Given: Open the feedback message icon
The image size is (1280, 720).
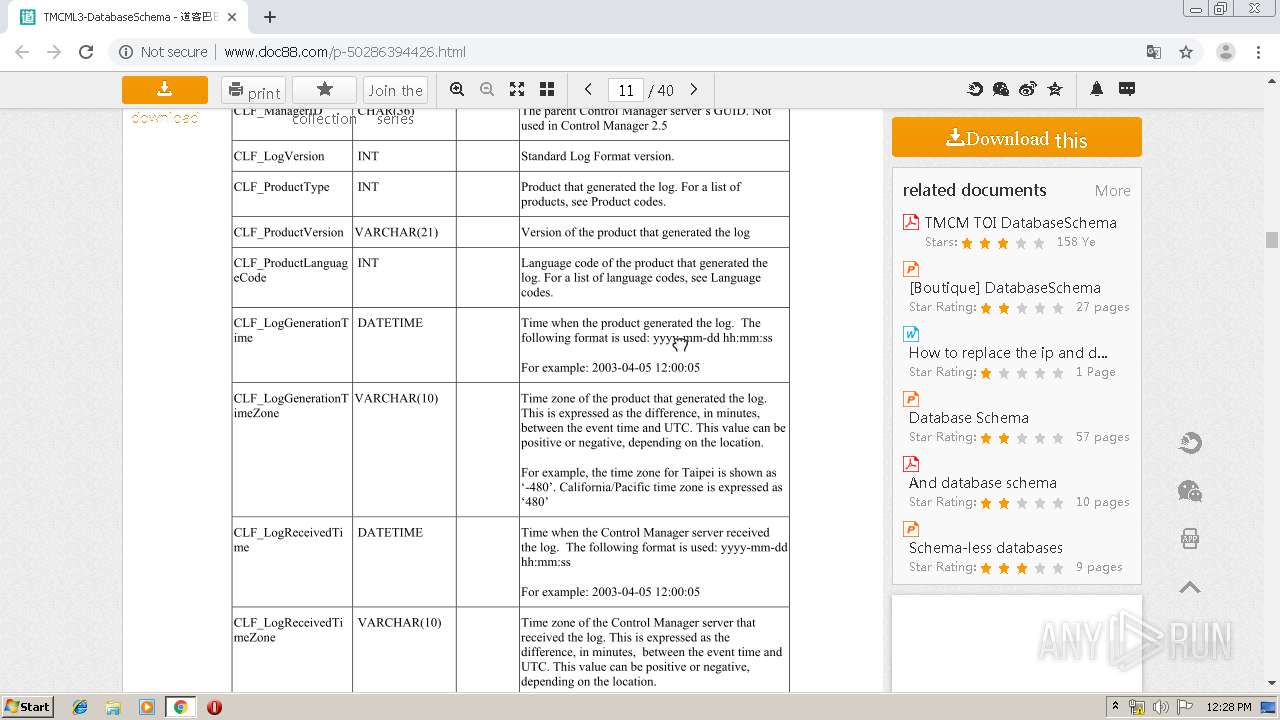Looking at the screenshot, I should (x=1127, y=89).
